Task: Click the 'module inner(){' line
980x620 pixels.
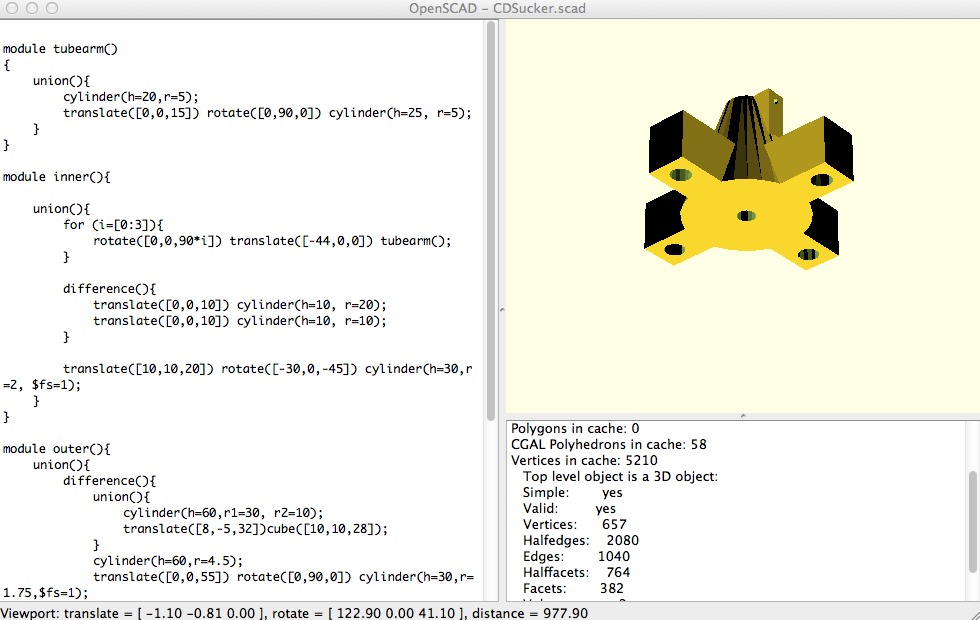Action: [x=56, y=177]
